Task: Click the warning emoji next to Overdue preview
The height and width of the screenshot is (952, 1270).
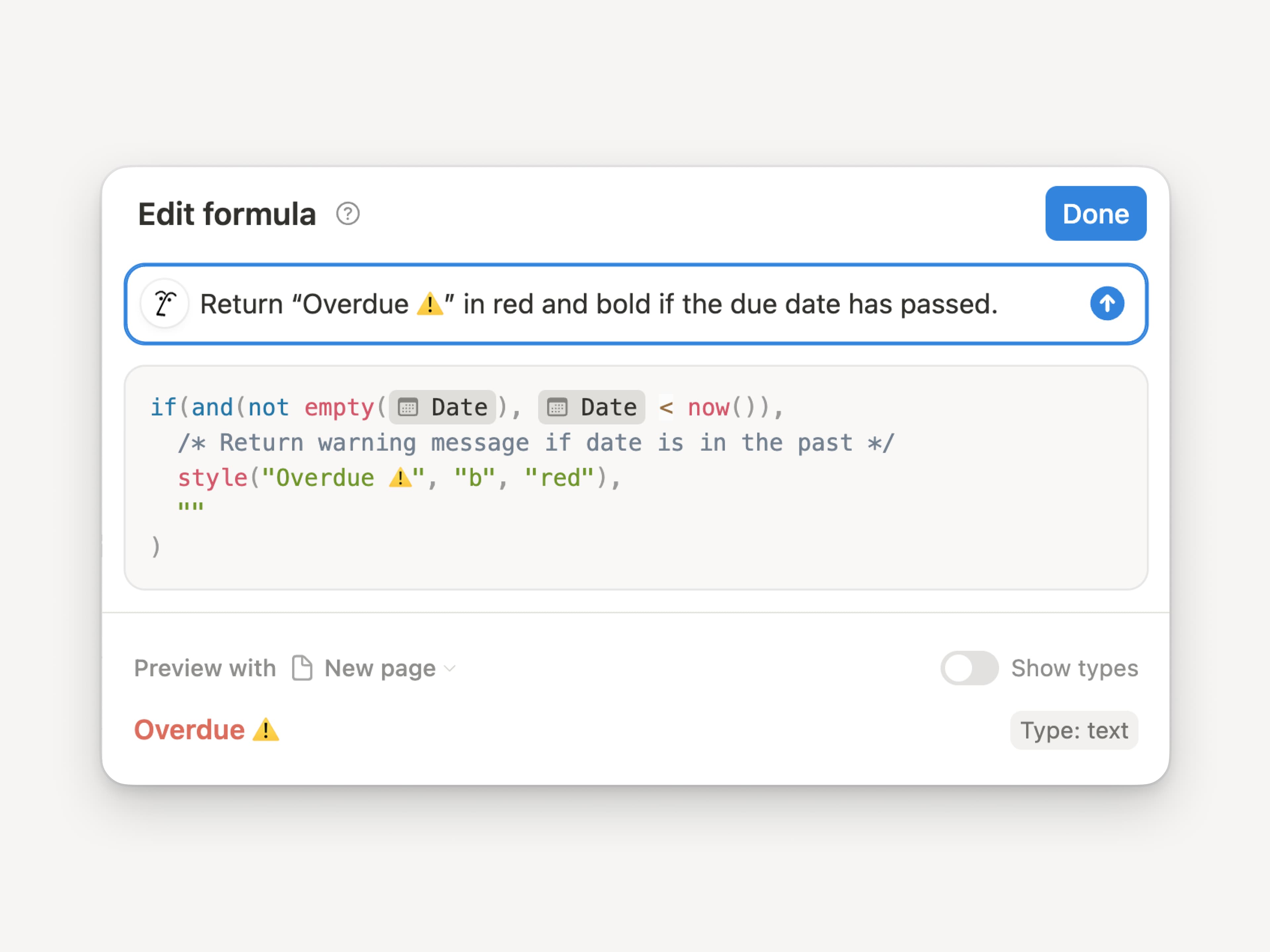Action: point(266,730)
